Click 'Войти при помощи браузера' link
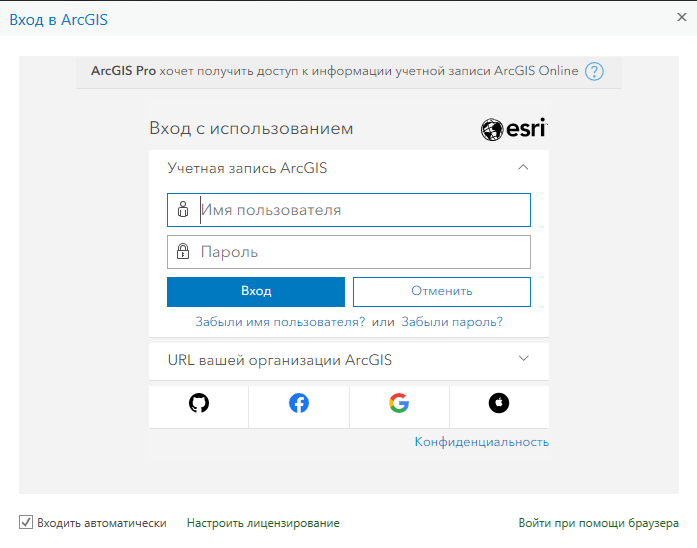 pyautogui.click(x=598, y=523)
